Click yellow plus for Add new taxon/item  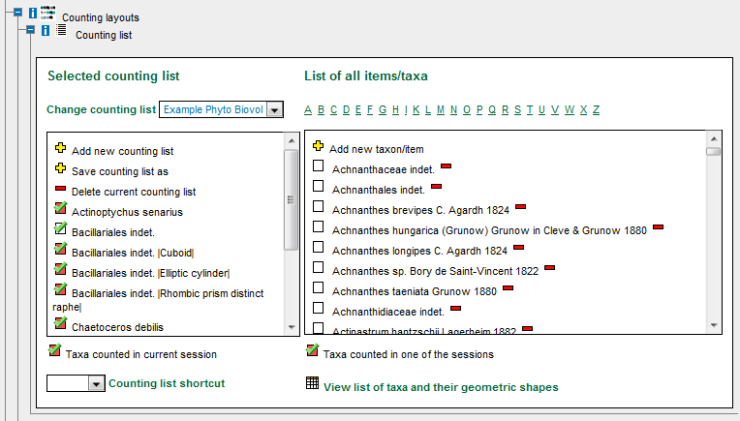[x=318, y=146]
